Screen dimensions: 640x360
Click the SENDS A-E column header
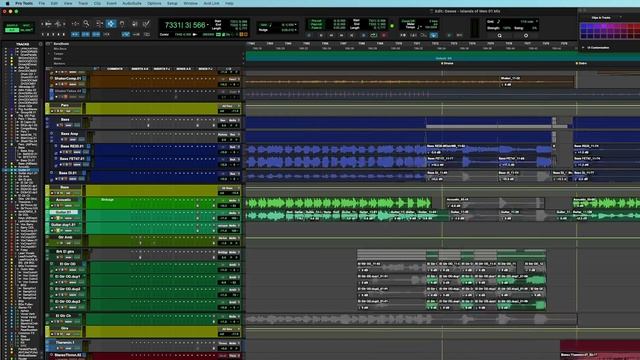point(184,69)
